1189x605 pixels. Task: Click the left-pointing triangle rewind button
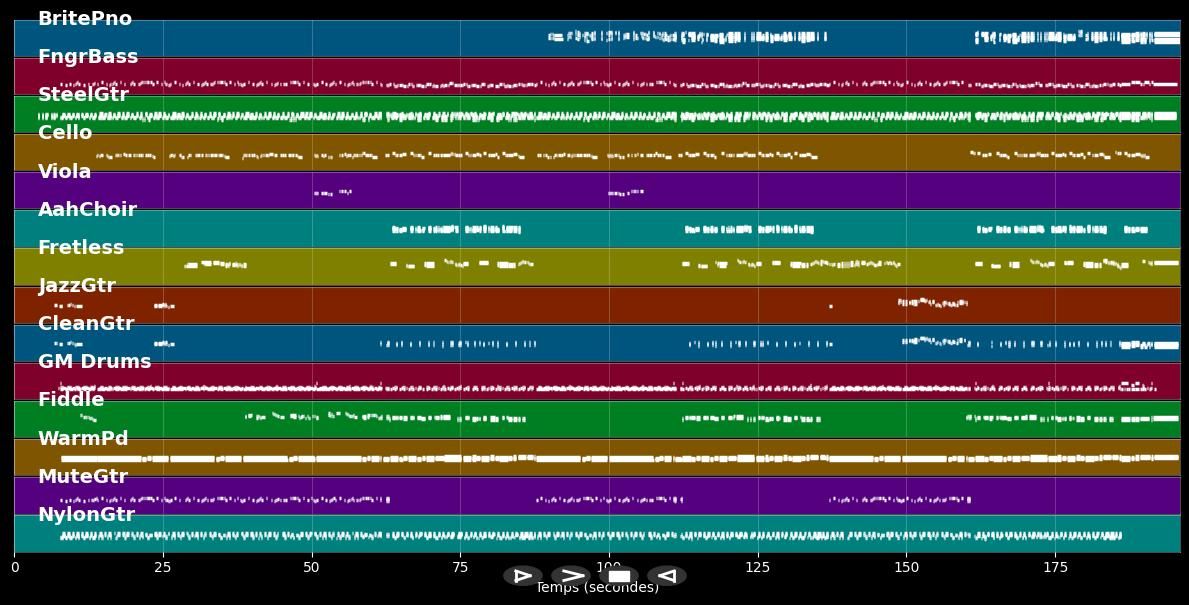coord(667,576)
